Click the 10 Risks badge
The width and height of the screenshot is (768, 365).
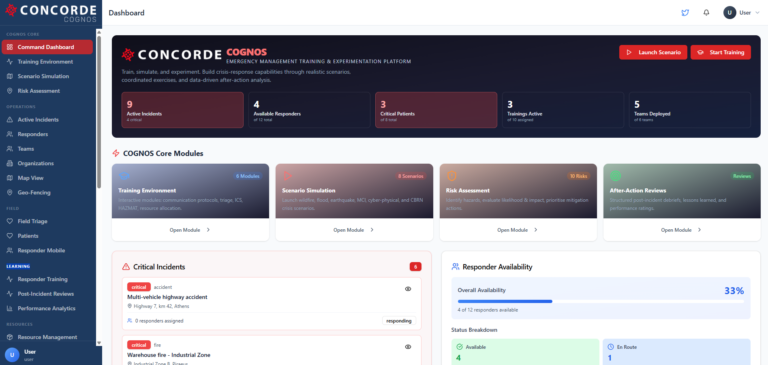coord(579,176)
